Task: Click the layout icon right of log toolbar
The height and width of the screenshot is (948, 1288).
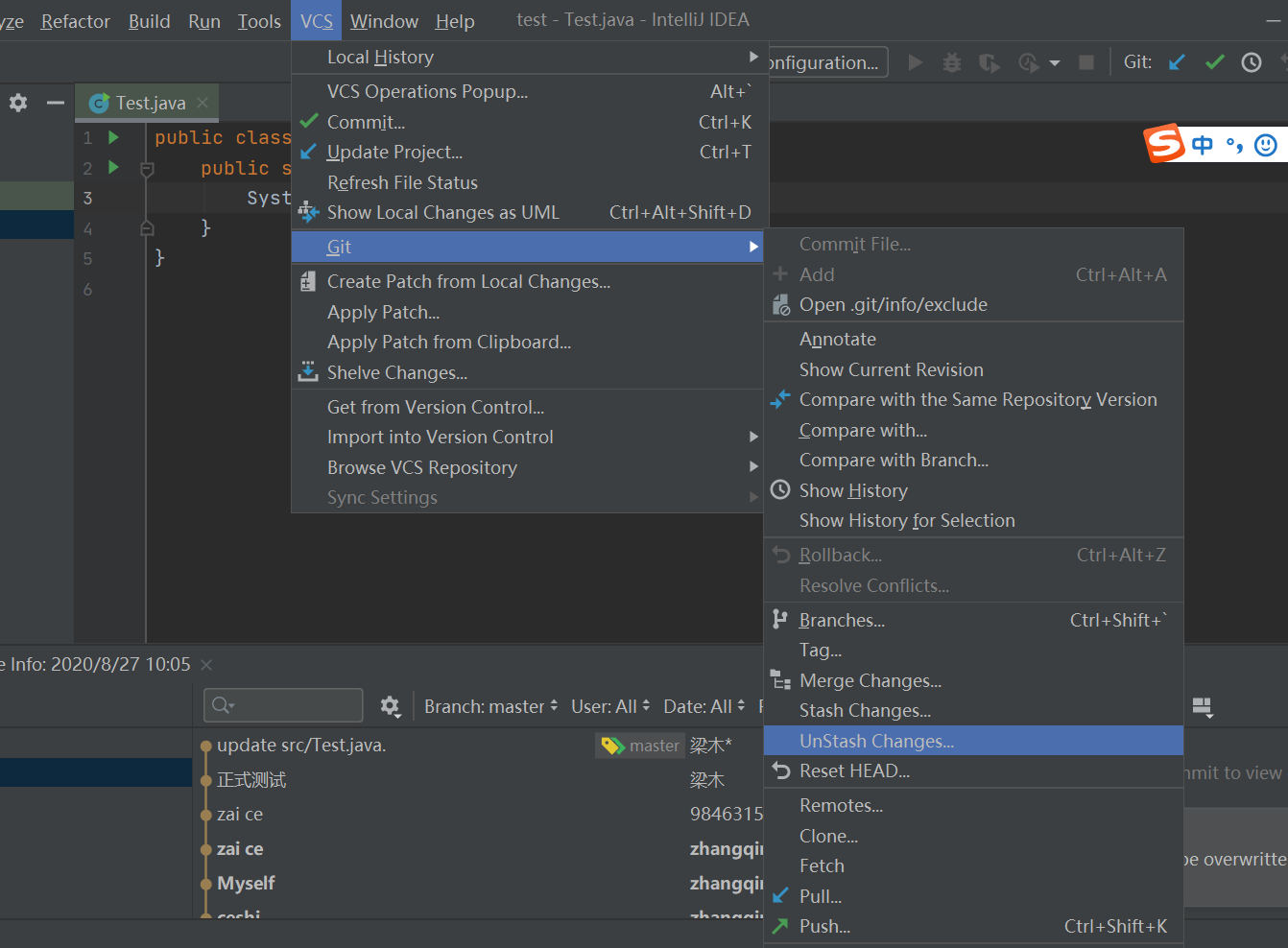Action: [x=1203, y=707]
